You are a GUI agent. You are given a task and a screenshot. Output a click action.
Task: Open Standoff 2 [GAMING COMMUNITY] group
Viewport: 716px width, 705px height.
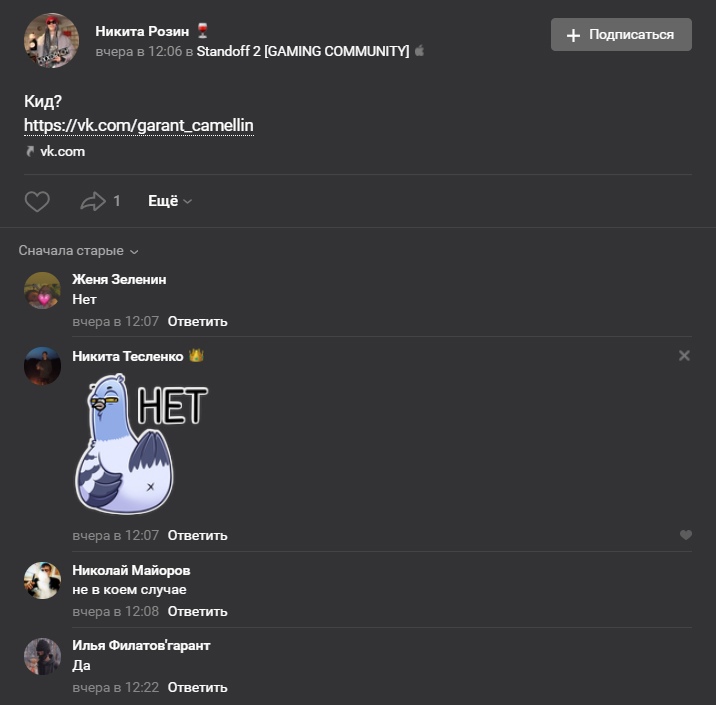point(303,51)
